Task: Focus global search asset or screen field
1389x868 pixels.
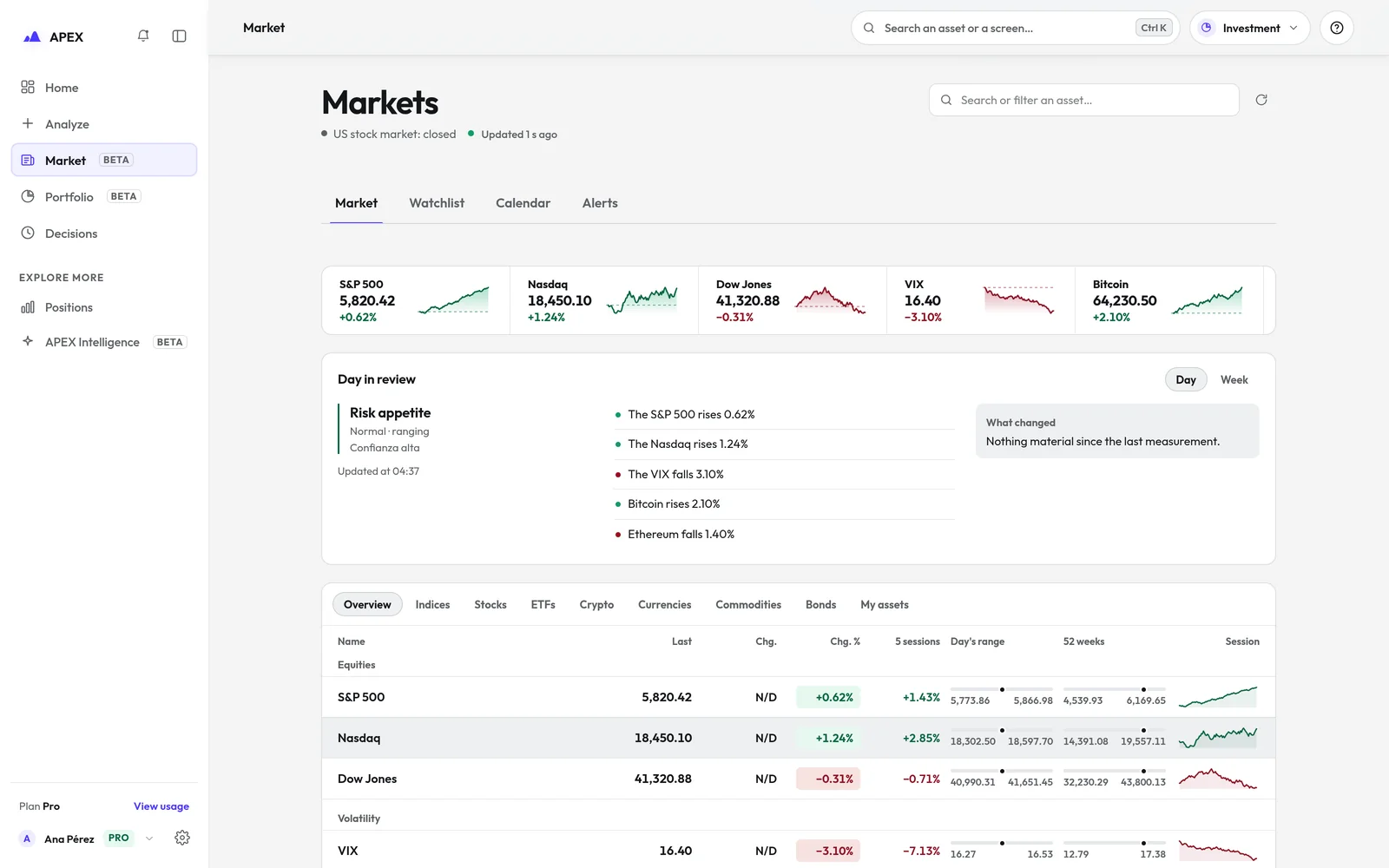Action: click(1015, 28)
